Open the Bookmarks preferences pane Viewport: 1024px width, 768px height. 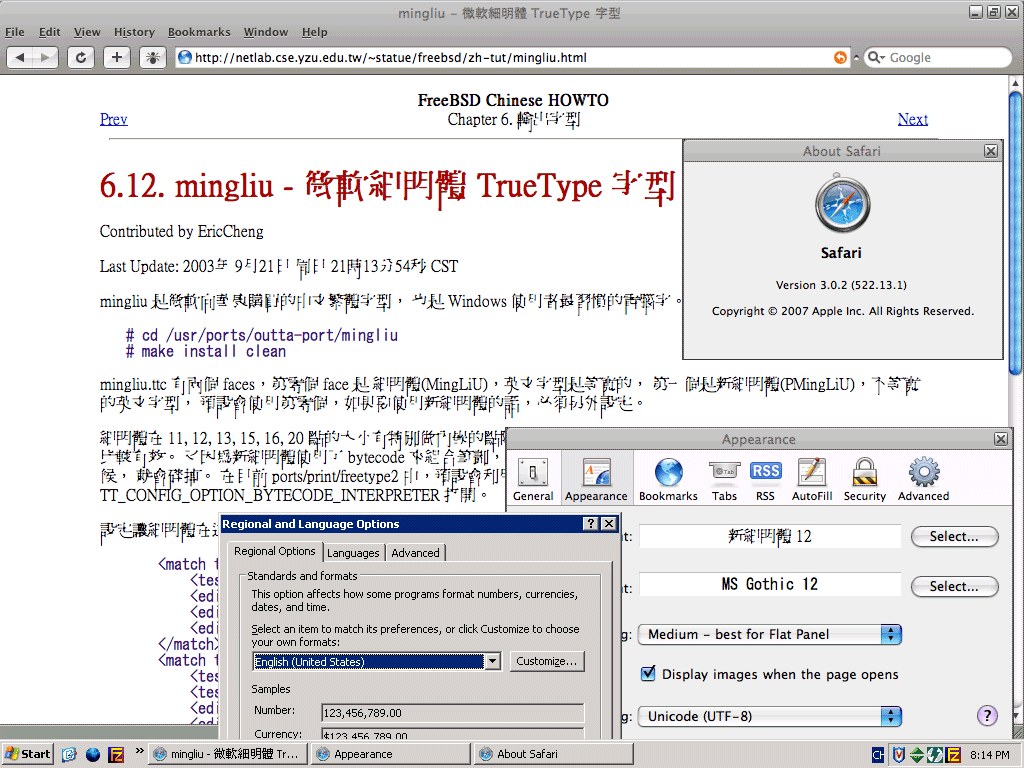(x=668, y=479)
